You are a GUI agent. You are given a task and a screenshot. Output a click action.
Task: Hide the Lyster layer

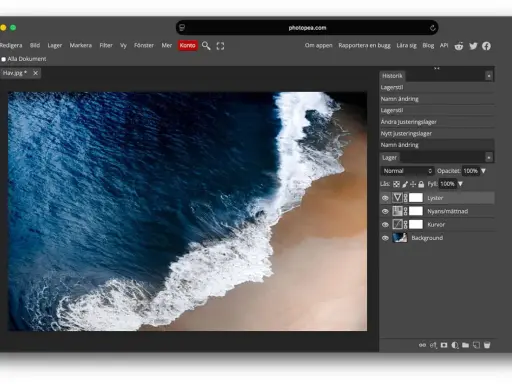[x=385, y=198]
